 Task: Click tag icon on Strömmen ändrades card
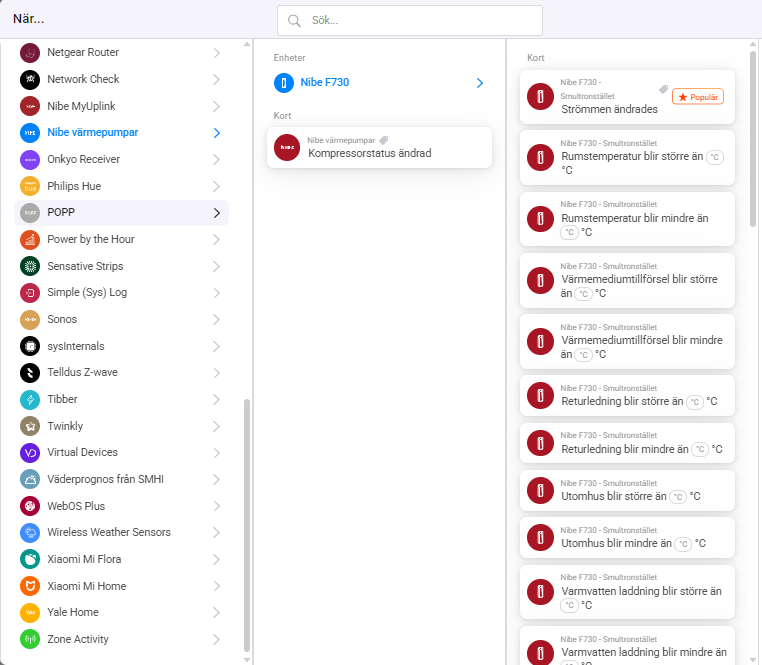(x=663, y=89)
